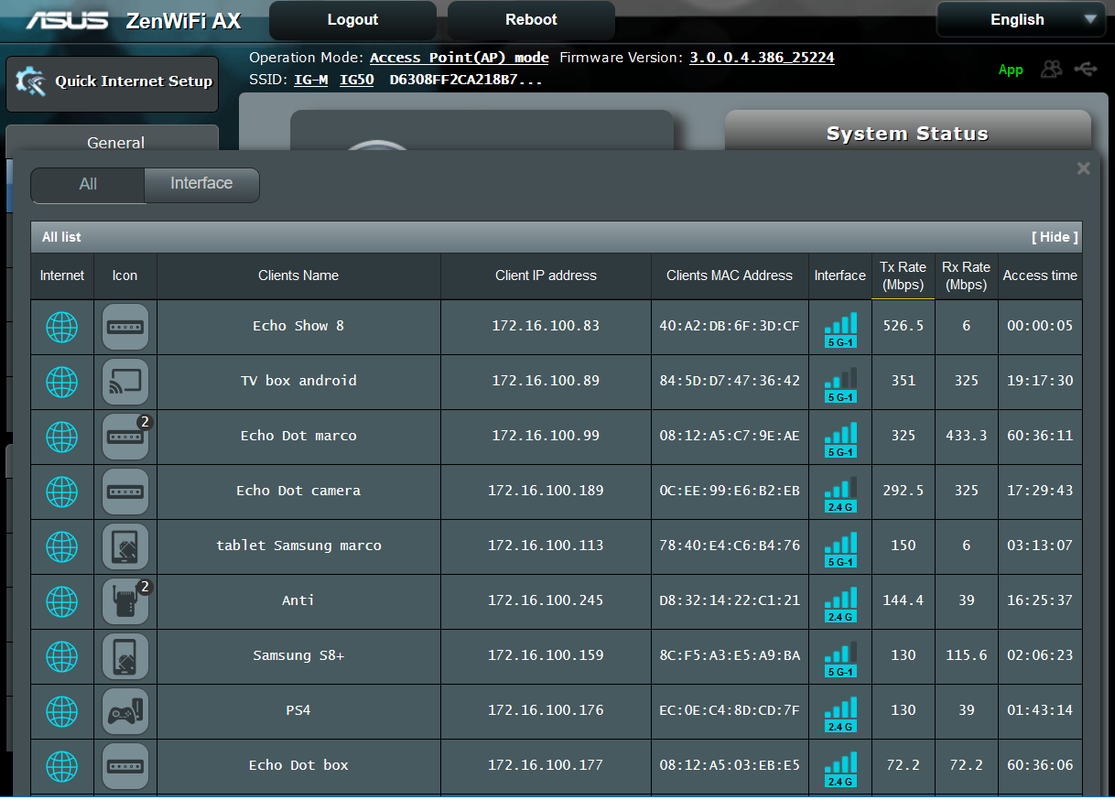Image resolution: width=1115 pixels, height=800 pixels.
Task: Open the IG-M SSID link
Action: (311, 80)
